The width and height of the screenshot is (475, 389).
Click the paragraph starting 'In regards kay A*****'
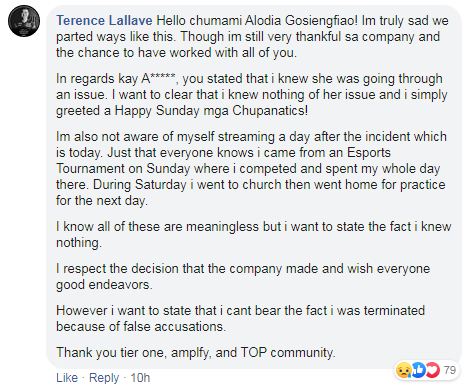[252, 95]
